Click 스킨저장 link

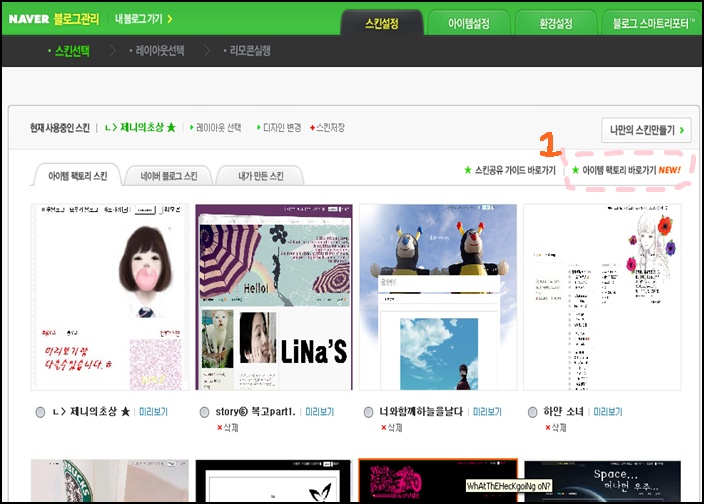[x=327, y=128]
